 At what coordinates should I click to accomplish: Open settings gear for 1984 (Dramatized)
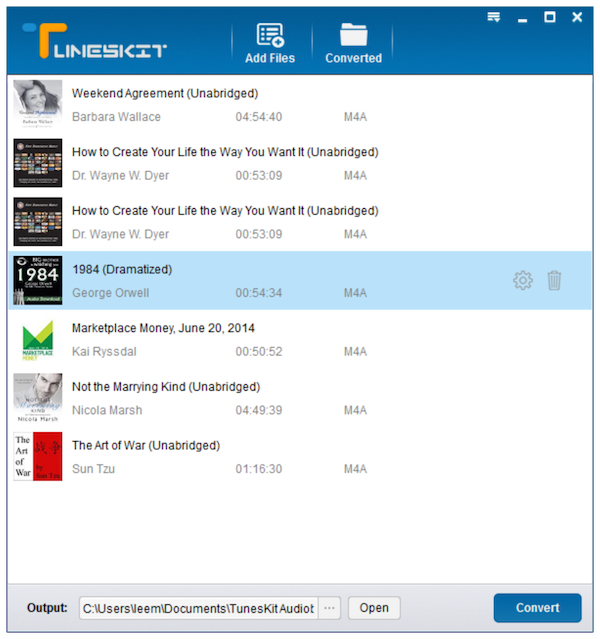(523, 281)
